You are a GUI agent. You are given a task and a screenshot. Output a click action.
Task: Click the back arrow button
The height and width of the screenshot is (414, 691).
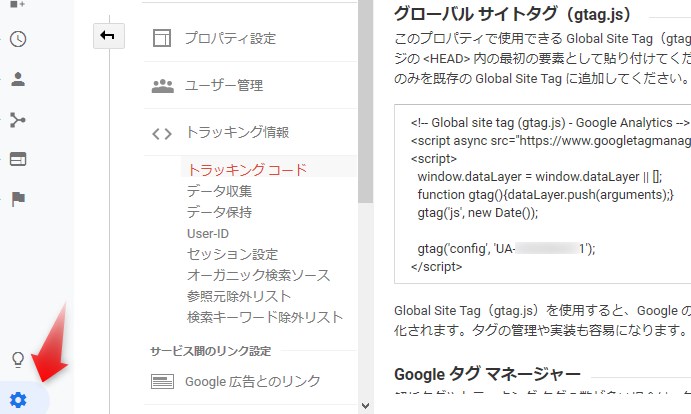click(108, 36)
